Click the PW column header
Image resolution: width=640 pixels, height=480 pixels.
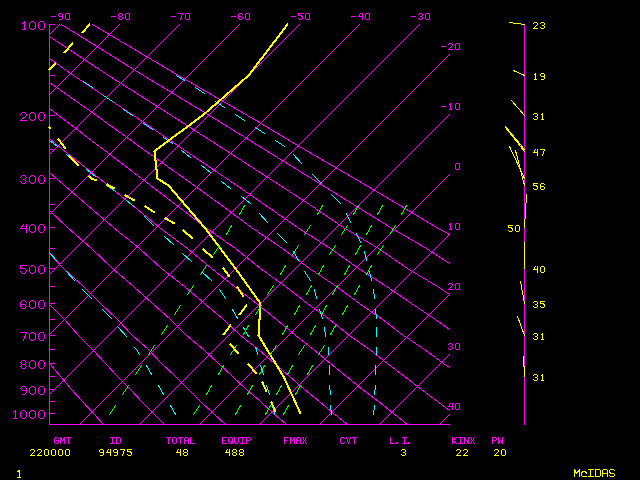point(497,440)
